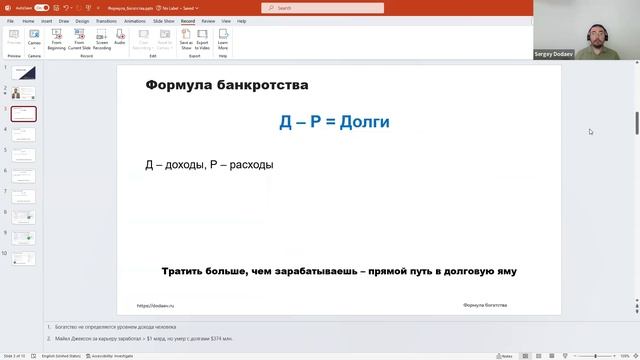Go to next slide via double arrow

click(637, 311)
